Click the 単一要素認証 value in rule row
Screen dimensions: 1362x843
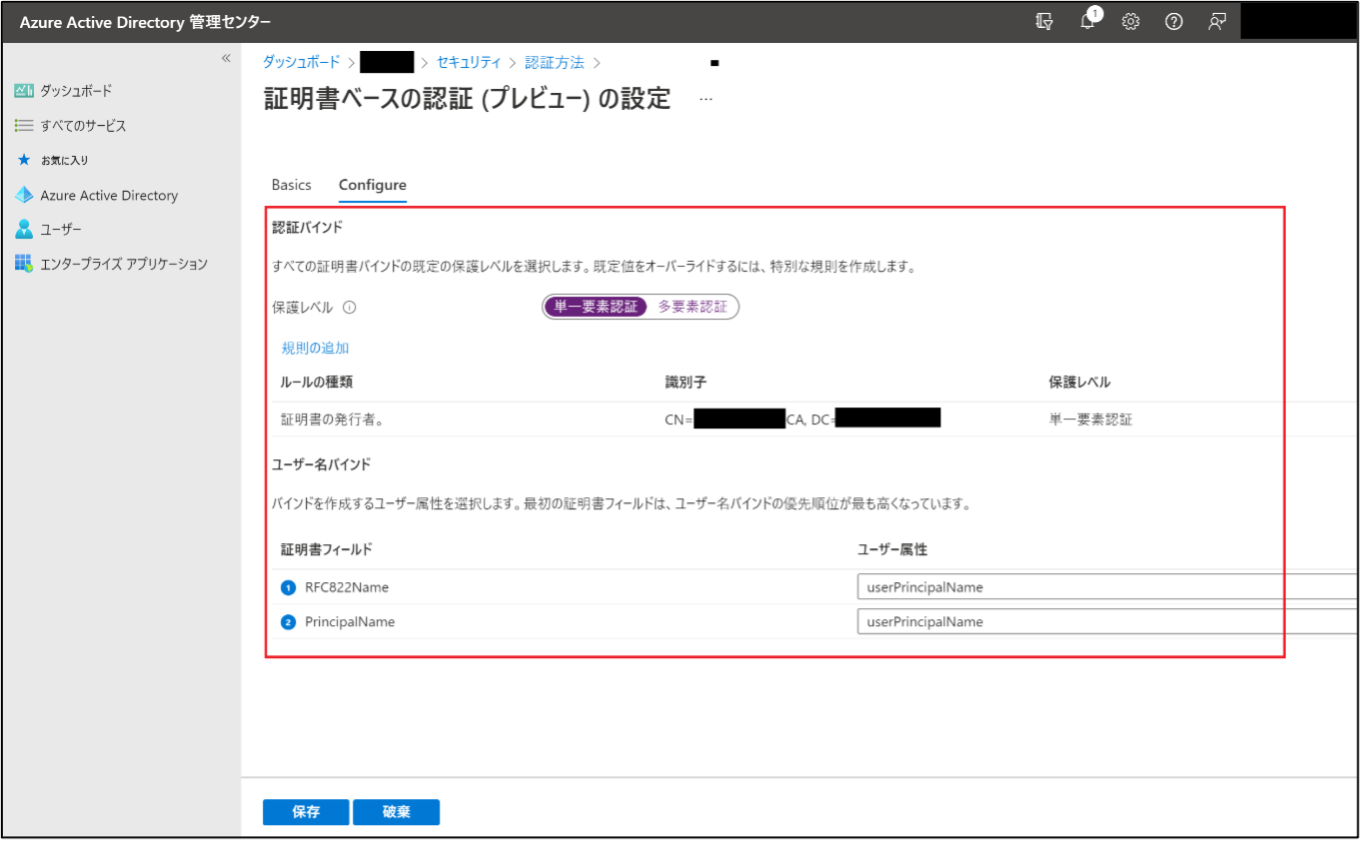(x=1091, y=420)
